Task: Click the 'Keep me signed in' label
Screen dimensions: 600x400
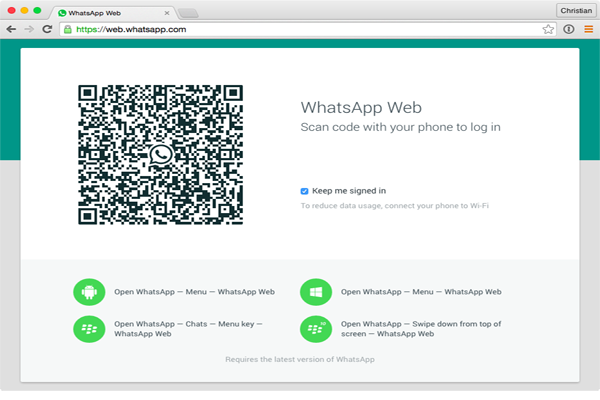Action: 349,191
